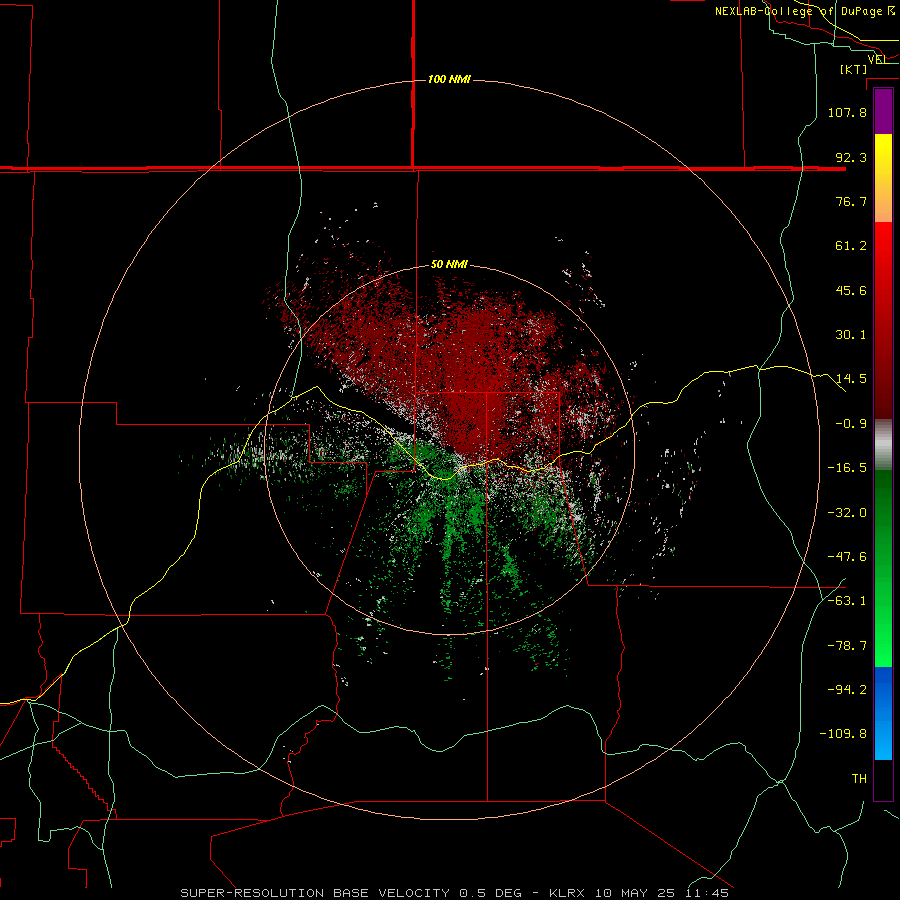The height and width of the screenshot is (900, 900).
Task: Click the -94.2 velocity scale value
Action: [847, 690]
